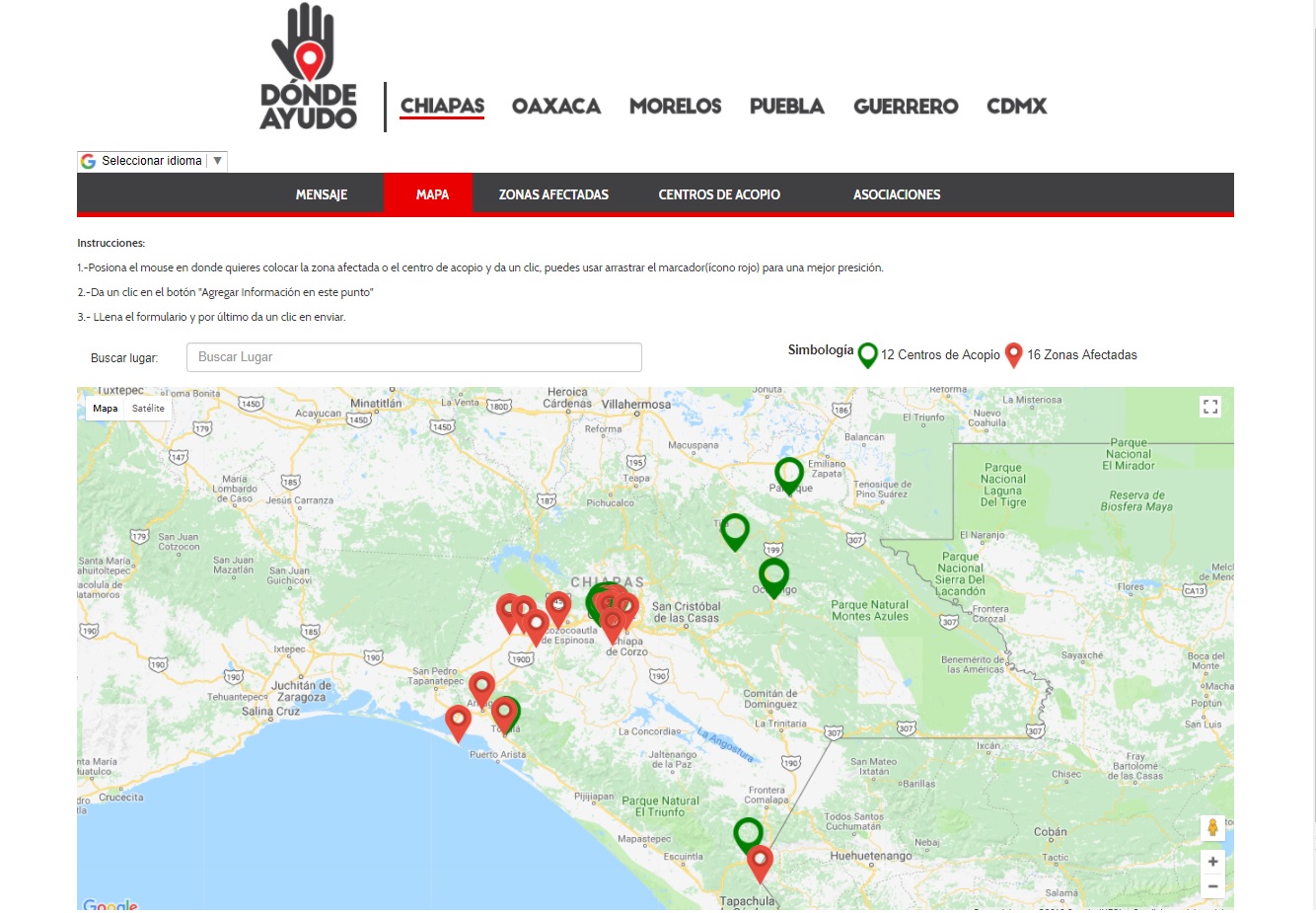The height and width of the screenshot is (913, 1316).
Task: Click the Google logo on map
Action: (110, 903)
